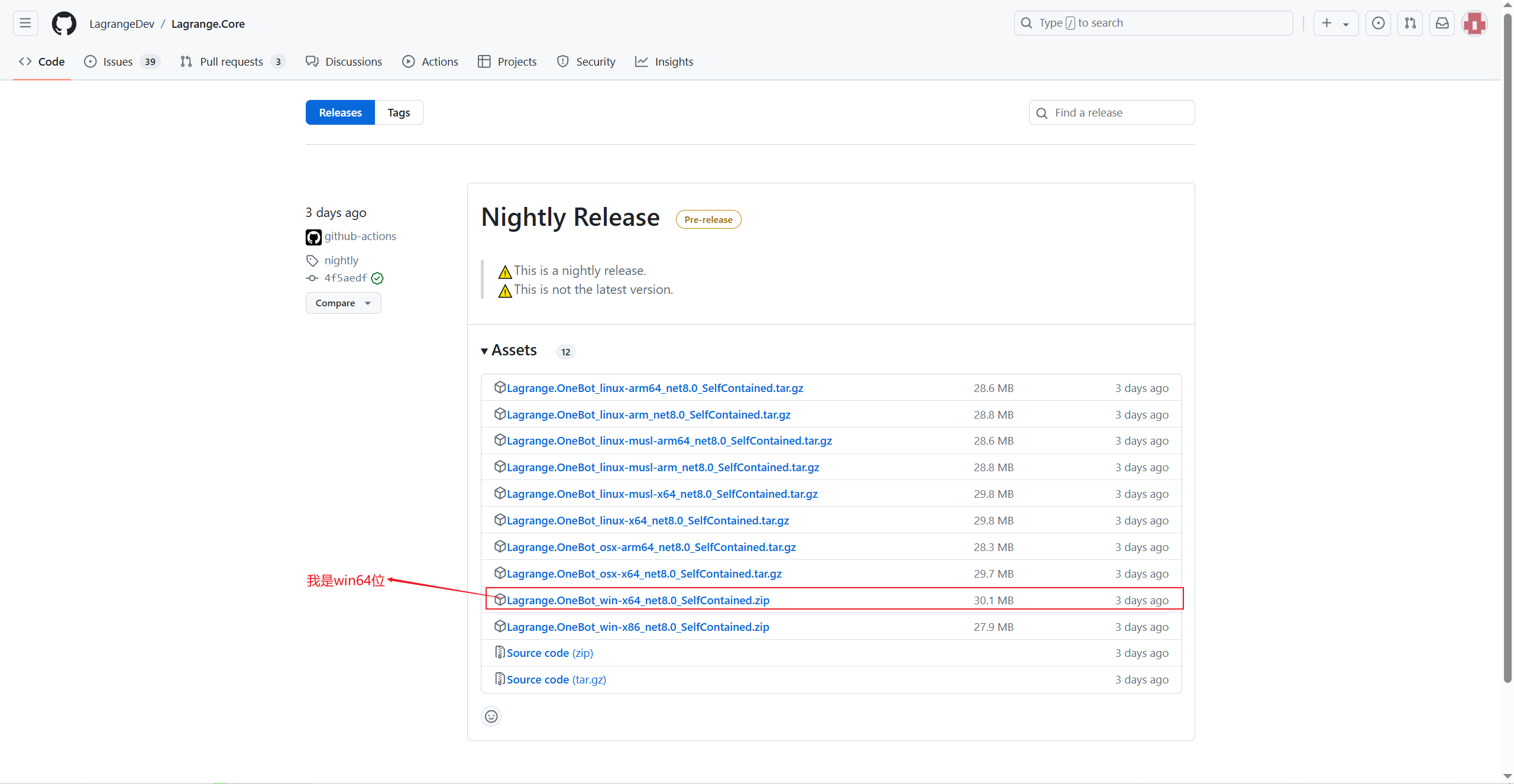Download win-x64 SelfContained zip
1514x784 pixels.
pyautogui.click(x=638, y=600)
